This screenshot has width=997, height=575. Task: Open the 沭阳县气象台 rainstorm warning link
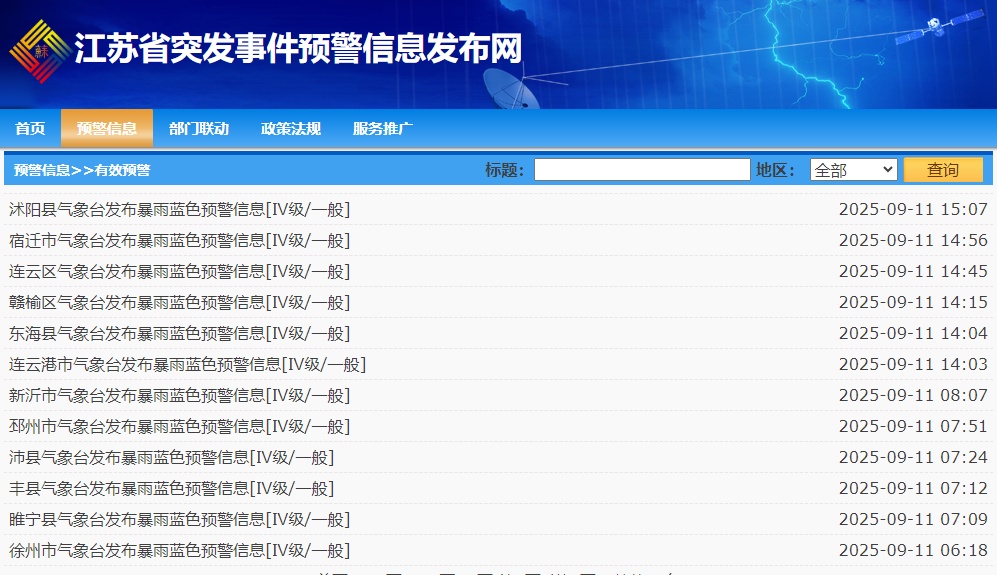pos(179,209)
